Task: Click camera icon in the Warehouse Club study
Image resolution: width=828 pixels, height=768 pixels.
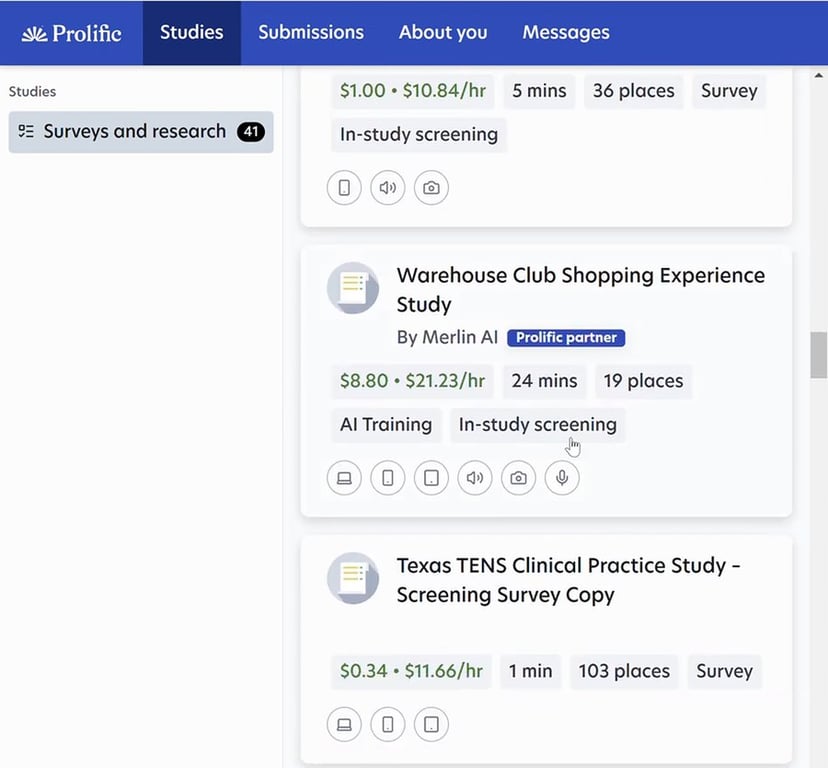Action: pyautogui.click(x=519, y=478)
